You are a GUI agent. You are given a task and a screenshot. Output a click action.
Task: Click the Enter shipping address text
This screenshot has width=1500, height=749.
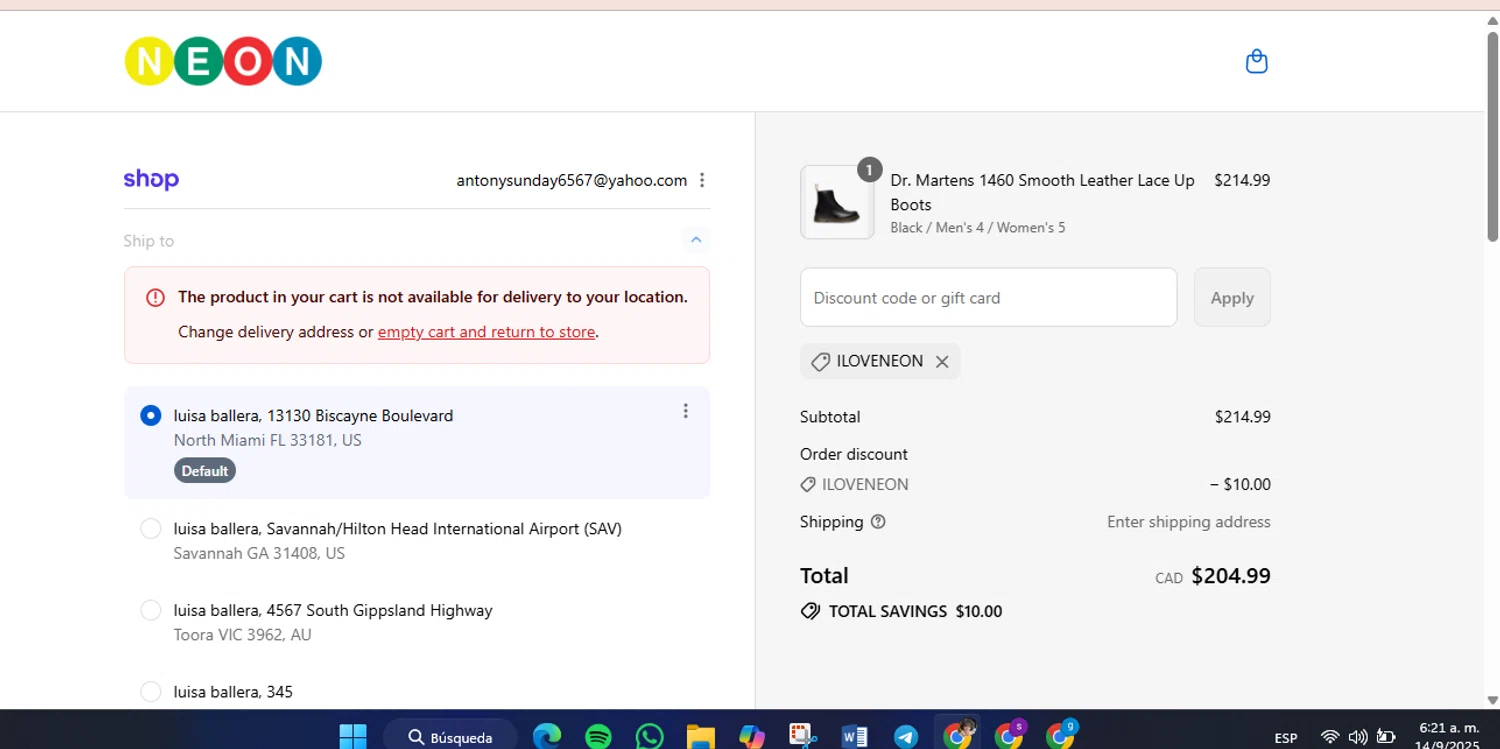point(1188,522)
